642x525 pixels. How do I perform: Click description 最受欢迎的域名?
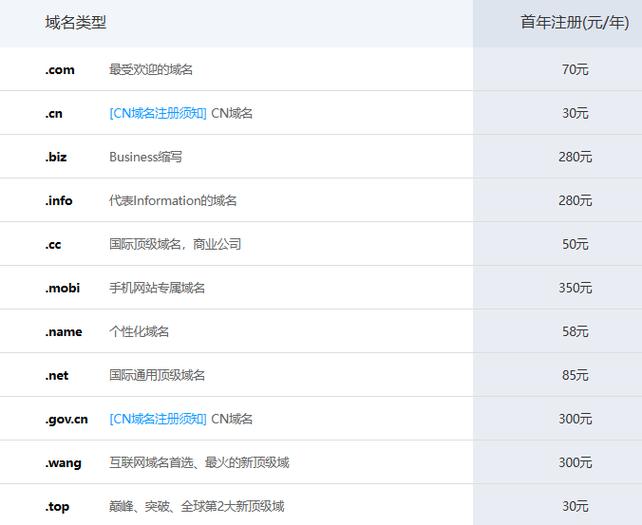[x=151, y=70]
